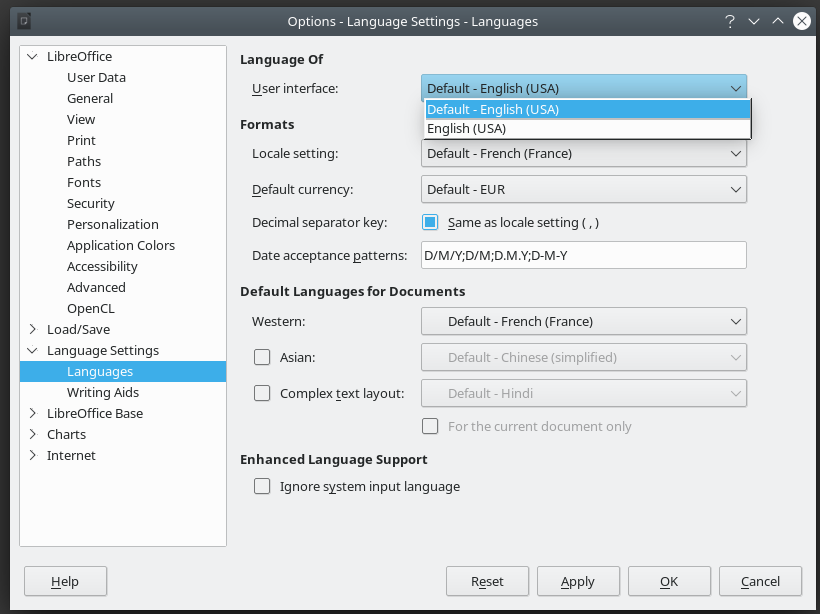This screenshot has width=820, height=614.
Task: Select 'Default - English (USA)' list option
Action: tap(588, 109)
